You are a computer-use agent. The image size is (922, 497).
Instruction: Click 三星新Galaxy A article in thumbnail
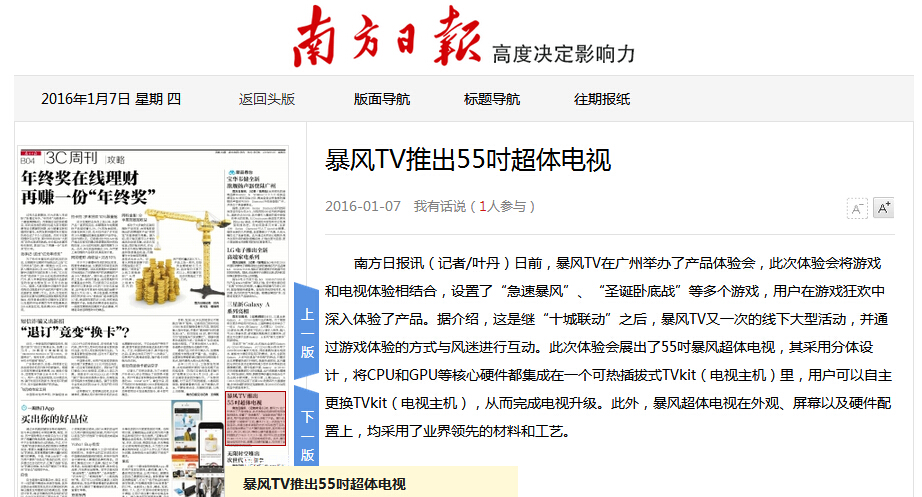[248, 307]
